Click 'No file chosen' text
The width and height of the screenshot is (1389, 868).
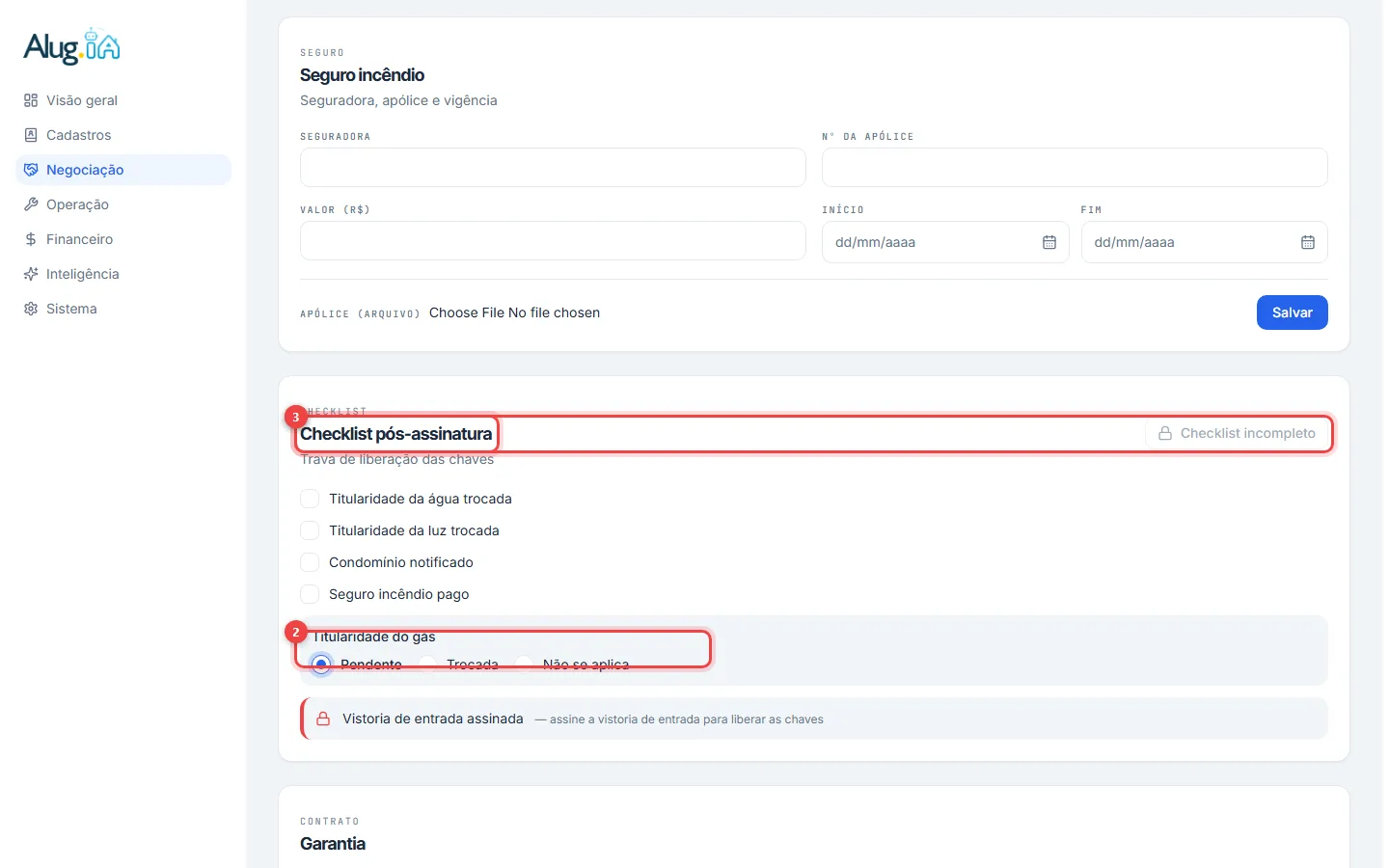coord(555,312)
